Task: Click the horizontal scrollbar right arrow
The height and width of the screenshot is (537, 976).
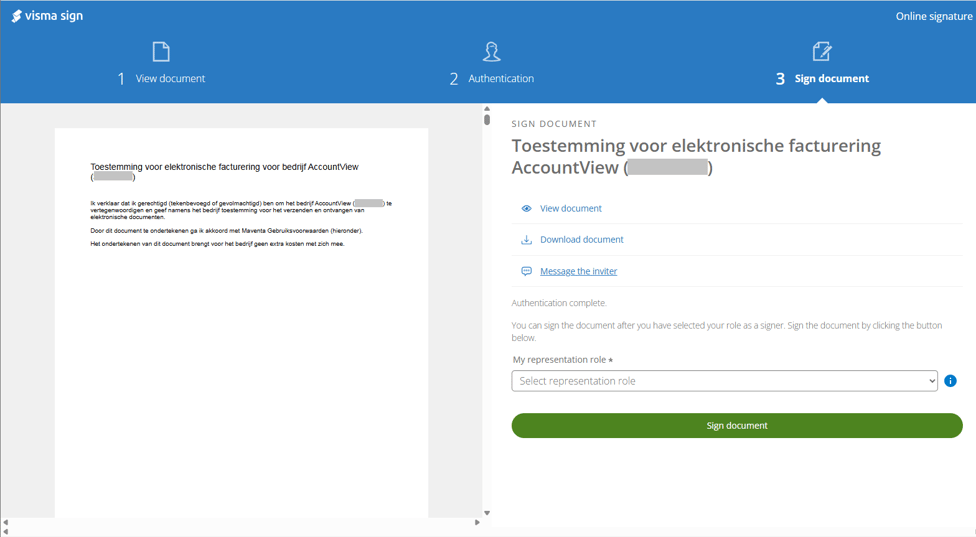Action: pyautogui.click(x=477, y=523)
